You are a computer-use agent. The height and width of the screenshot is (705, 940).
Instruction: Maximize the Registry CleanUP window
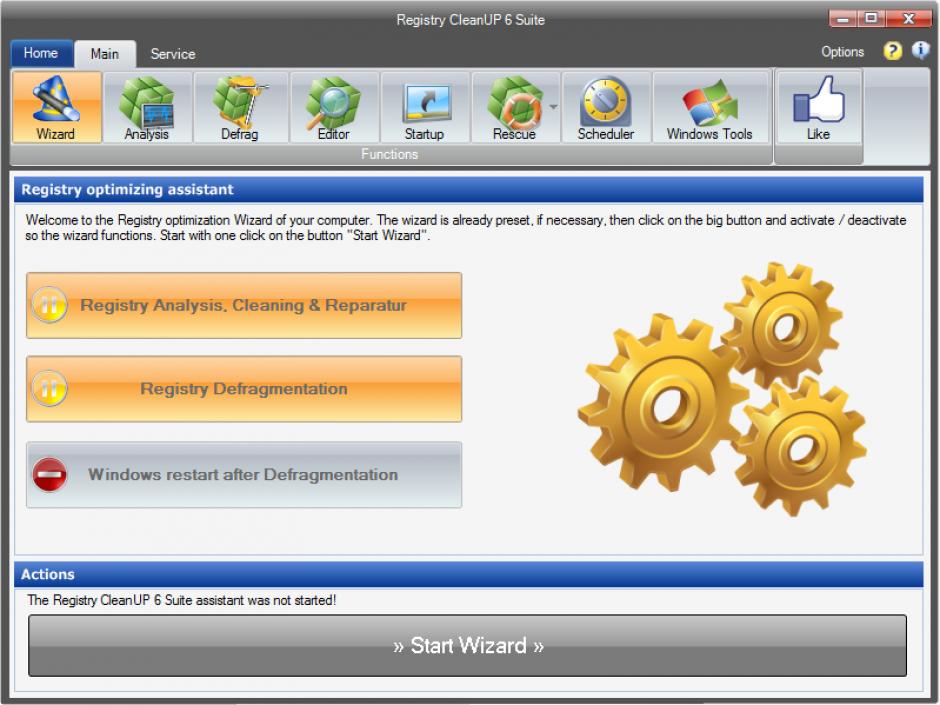click(870, 19)
